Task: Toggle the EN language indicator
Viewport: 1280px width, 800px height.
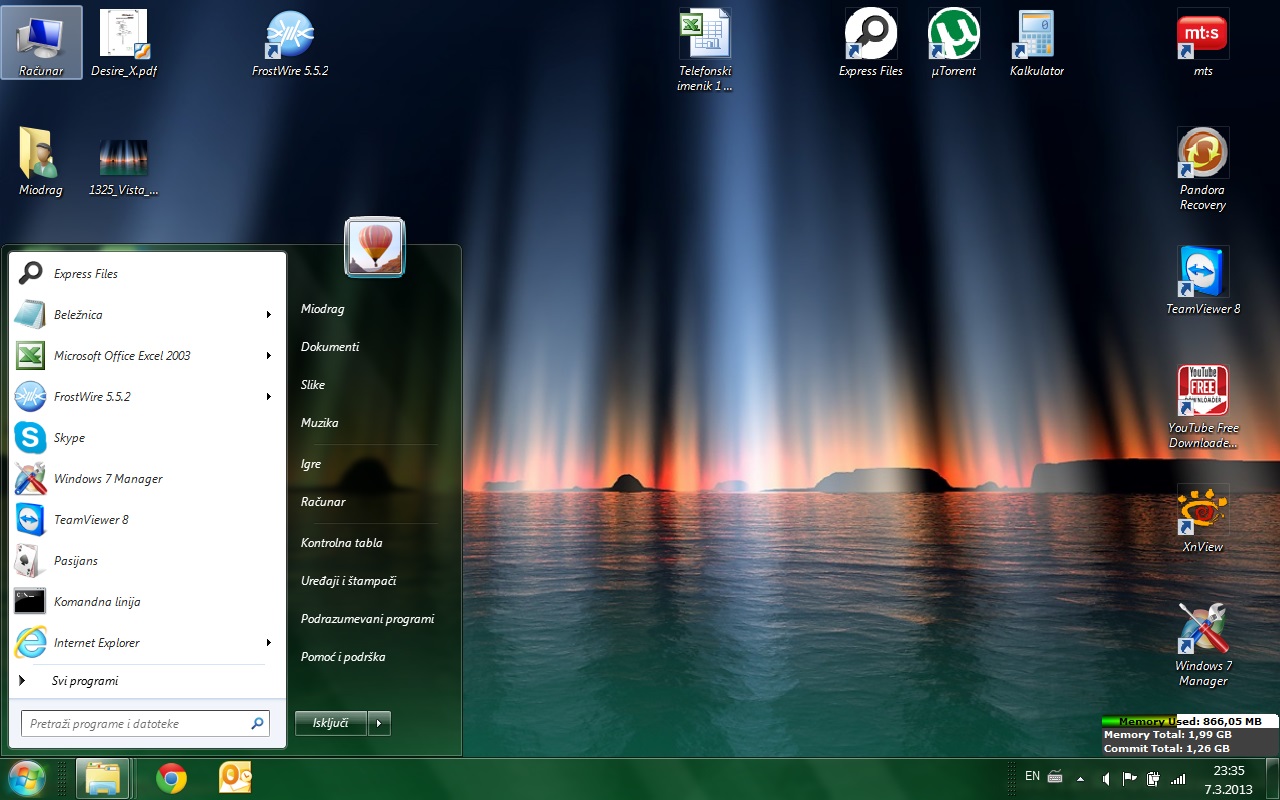Action: [x=1032, y=776]
